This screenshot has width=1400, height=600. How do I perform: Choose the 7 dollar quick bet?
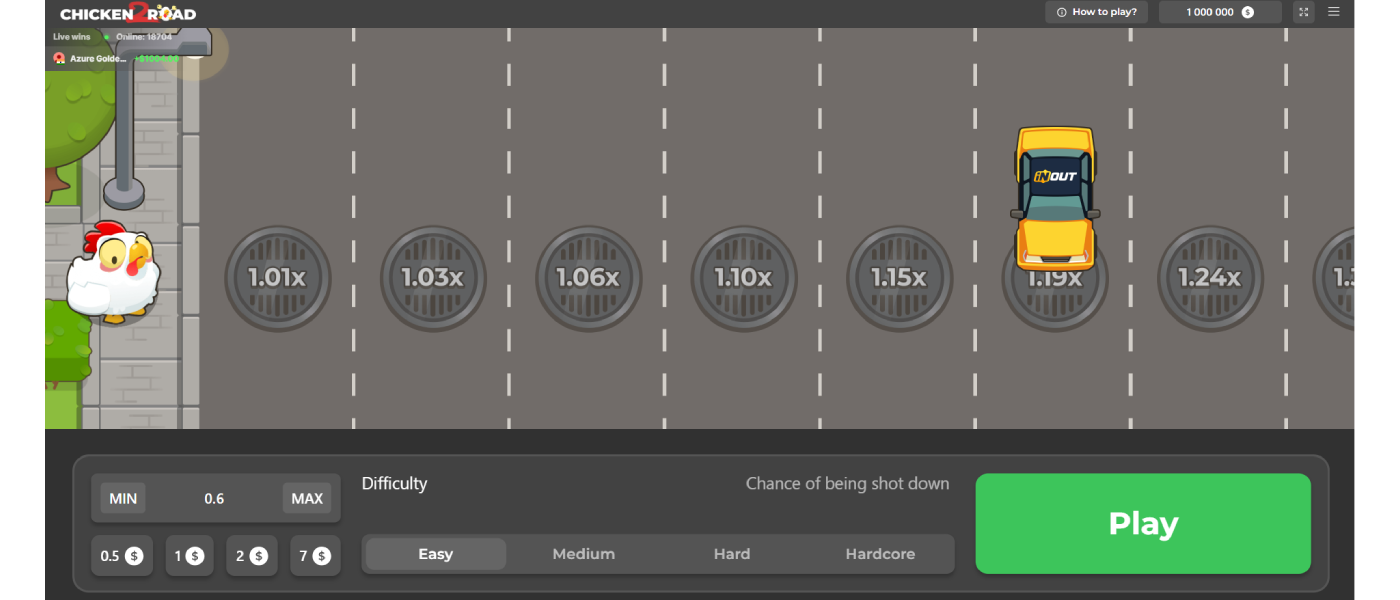point(315,556)
